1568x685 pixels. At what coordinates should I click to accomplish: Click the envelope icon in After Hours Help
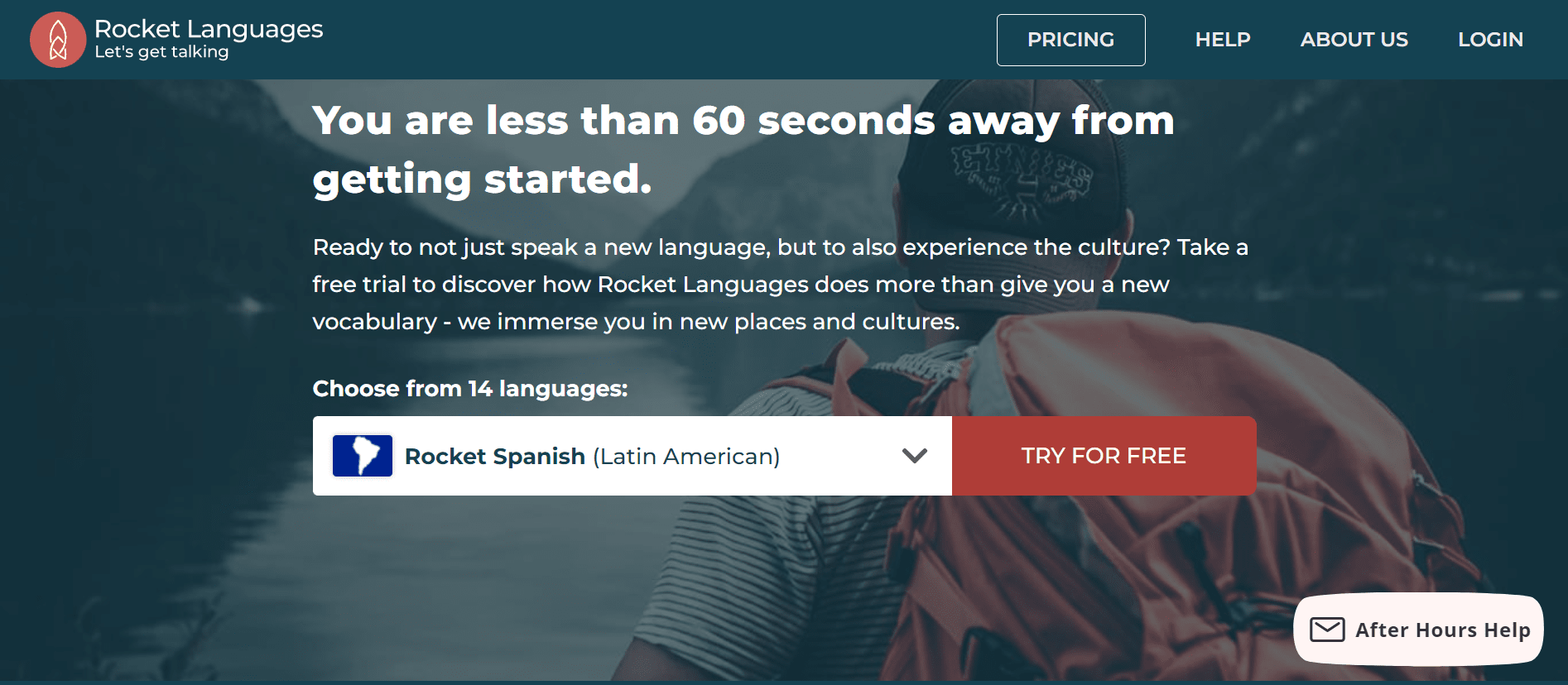(1327, 630)
